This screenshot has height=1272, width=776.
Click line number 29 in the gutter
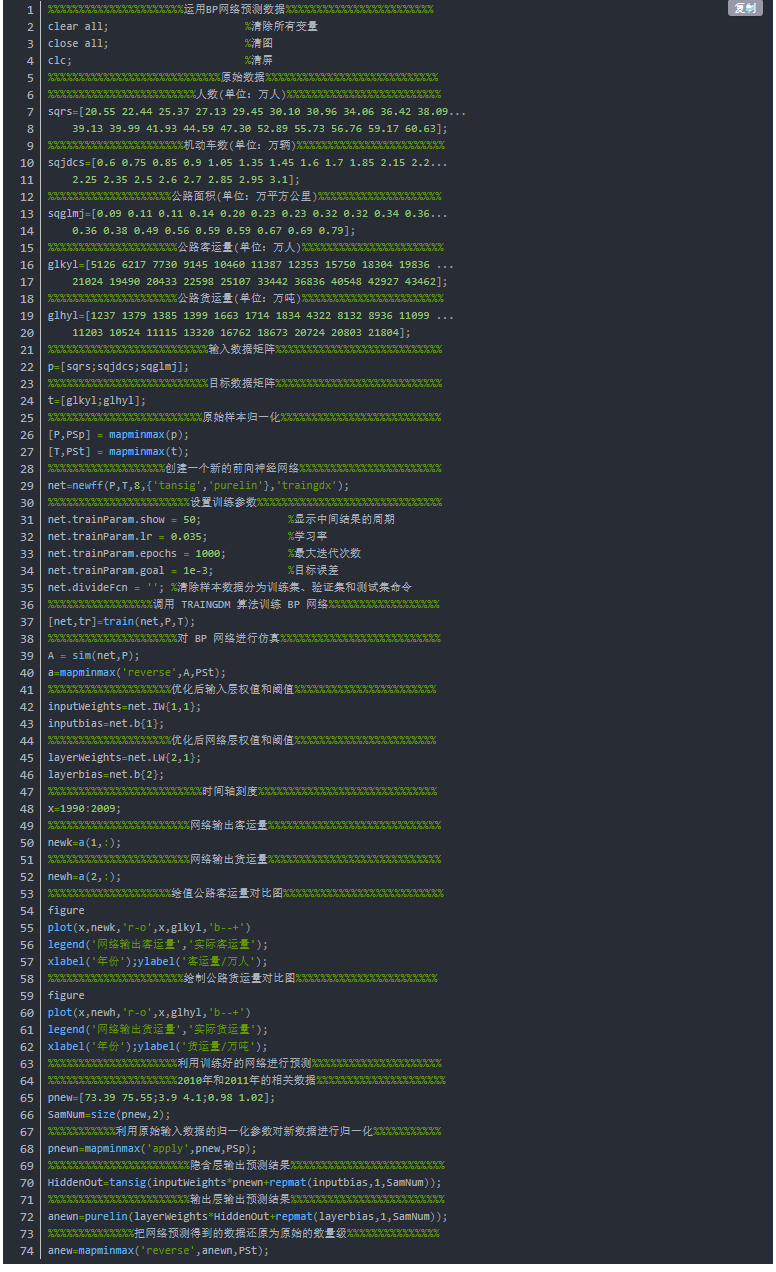point(29,485)
